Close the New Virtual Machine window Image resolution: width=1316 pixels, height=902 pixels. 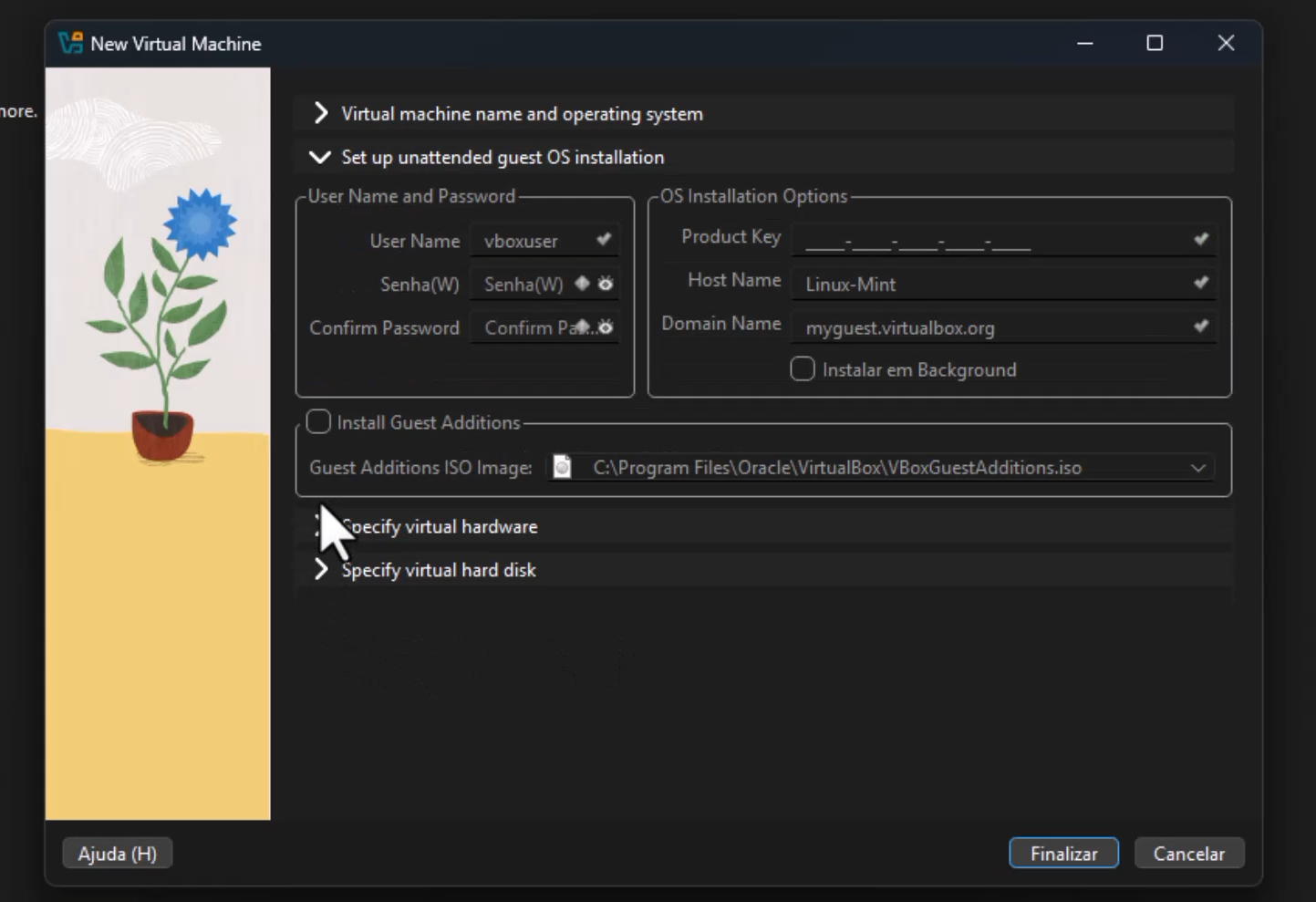coord(1226,43)
